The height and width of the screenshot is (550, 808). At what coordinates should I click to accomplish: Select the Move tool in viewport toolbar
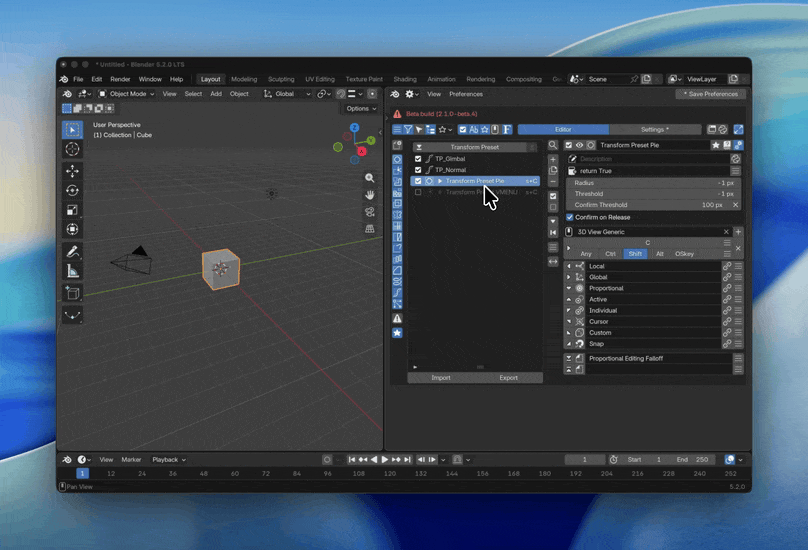coord(72,171)
